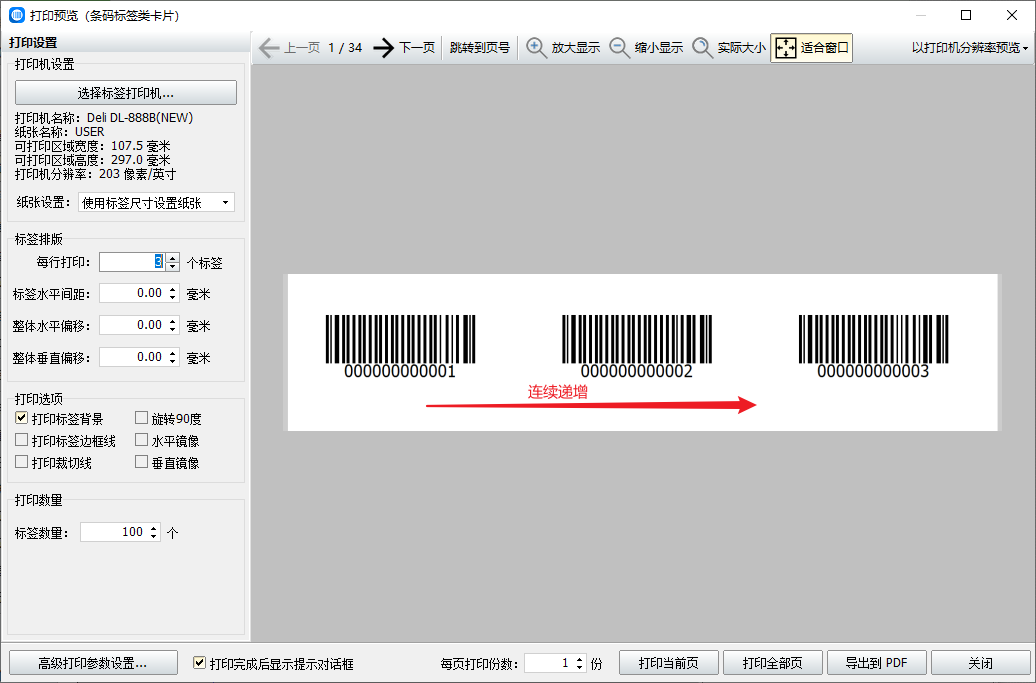Click the zoom in magnifier icon
This screenshot has height=683, width=1036.
(536, 48)
